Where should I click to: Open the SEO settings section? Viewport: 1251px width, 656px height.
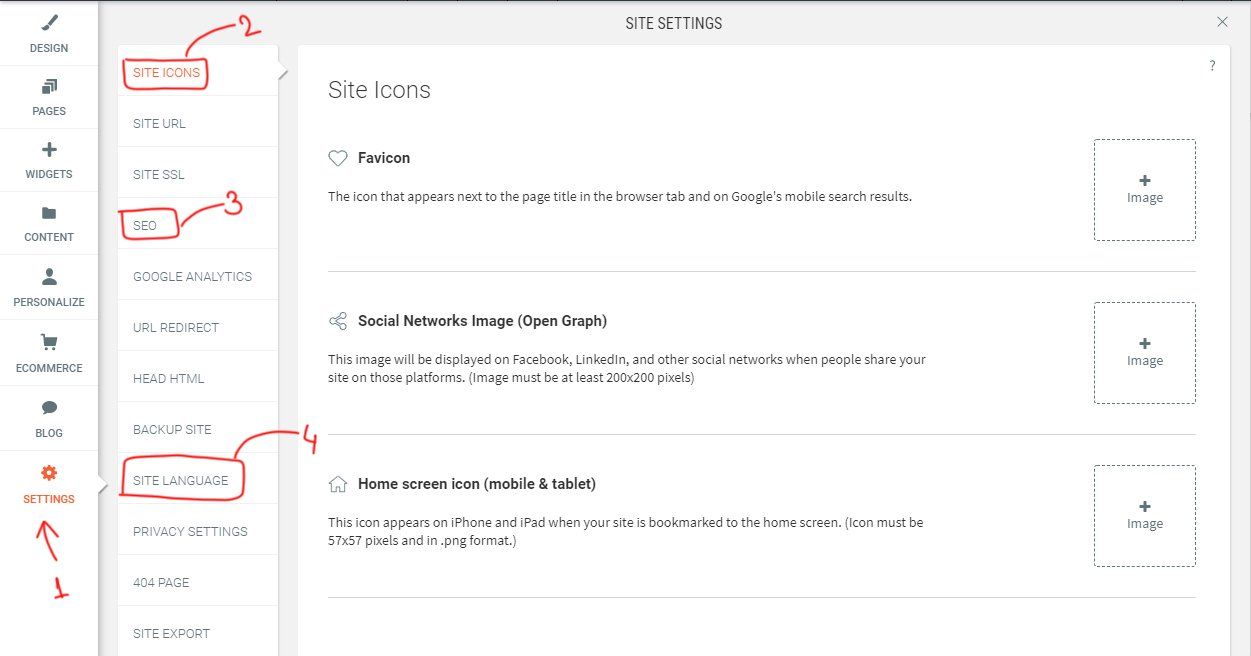145,226
